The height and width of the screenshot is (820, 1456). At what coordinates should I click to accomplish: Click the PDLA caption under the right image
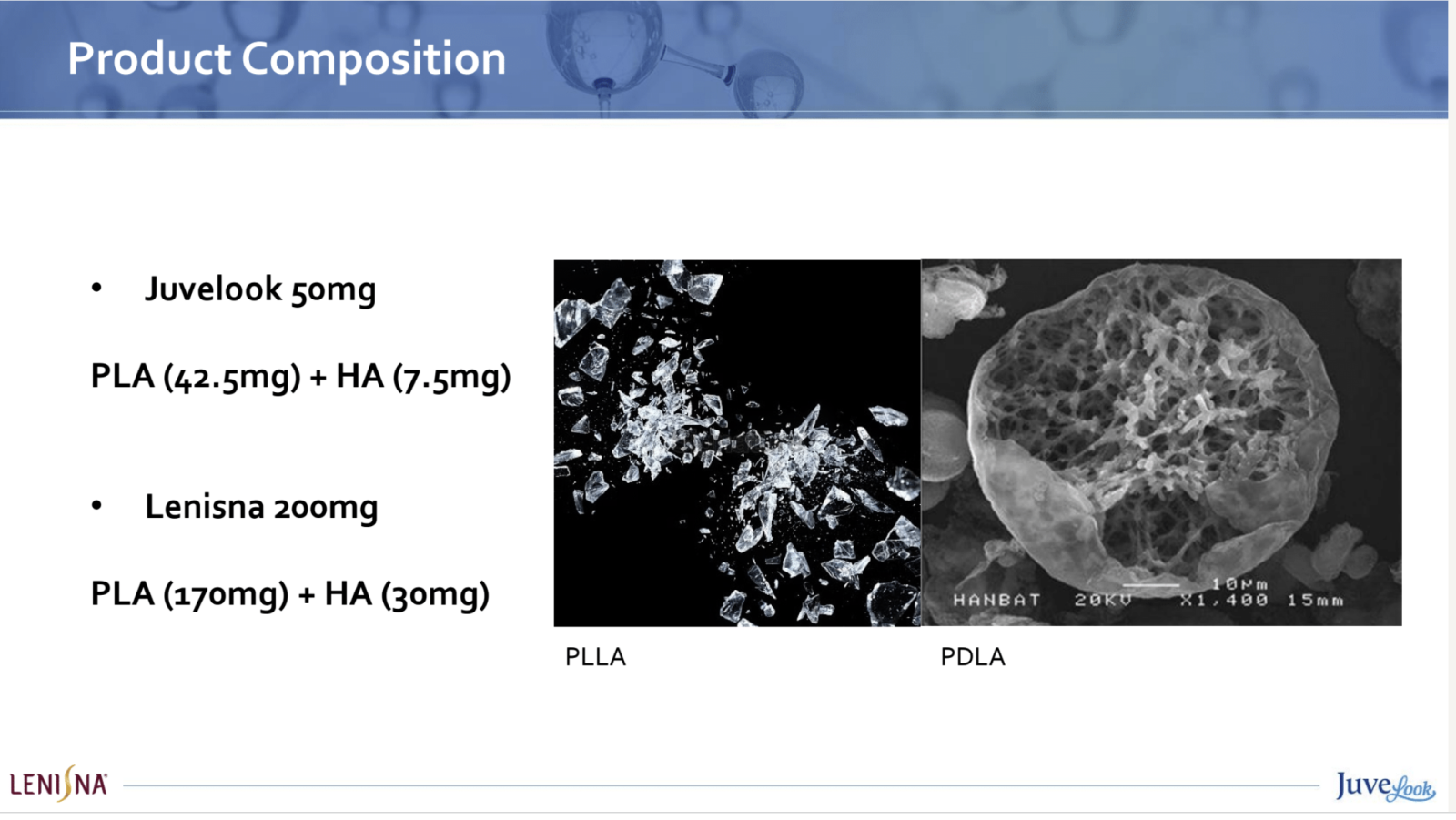coord(973,657)
